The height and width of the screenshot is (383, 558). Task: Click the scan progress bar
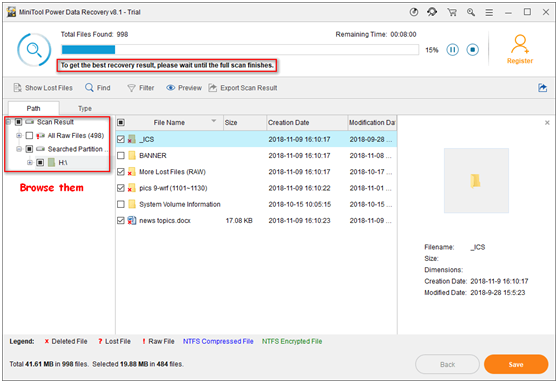tap(240, 49)
